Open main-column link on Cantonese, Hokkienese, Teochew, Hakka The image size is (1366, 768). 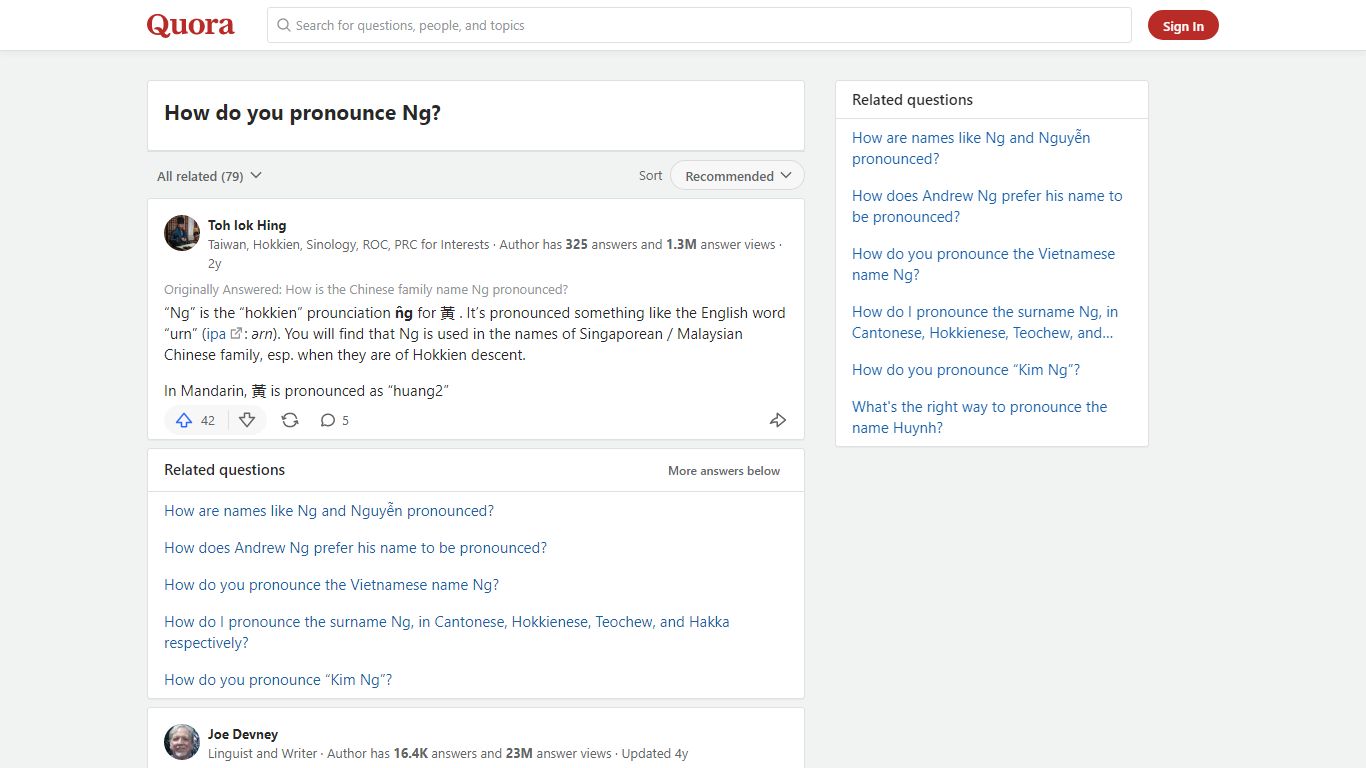pos(447,632)
